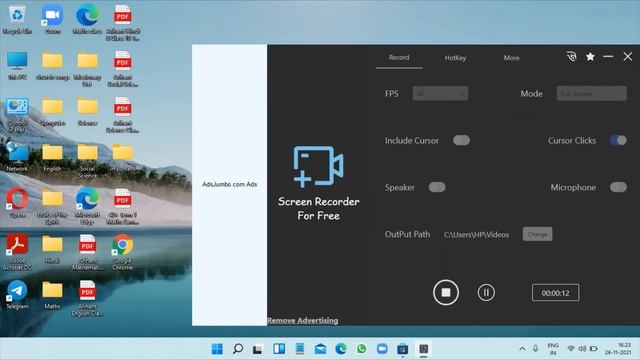The image size is (640, 360).
Task: Select the Adobe Acrobat DC desktop shortcut
Action: (17, 252)
